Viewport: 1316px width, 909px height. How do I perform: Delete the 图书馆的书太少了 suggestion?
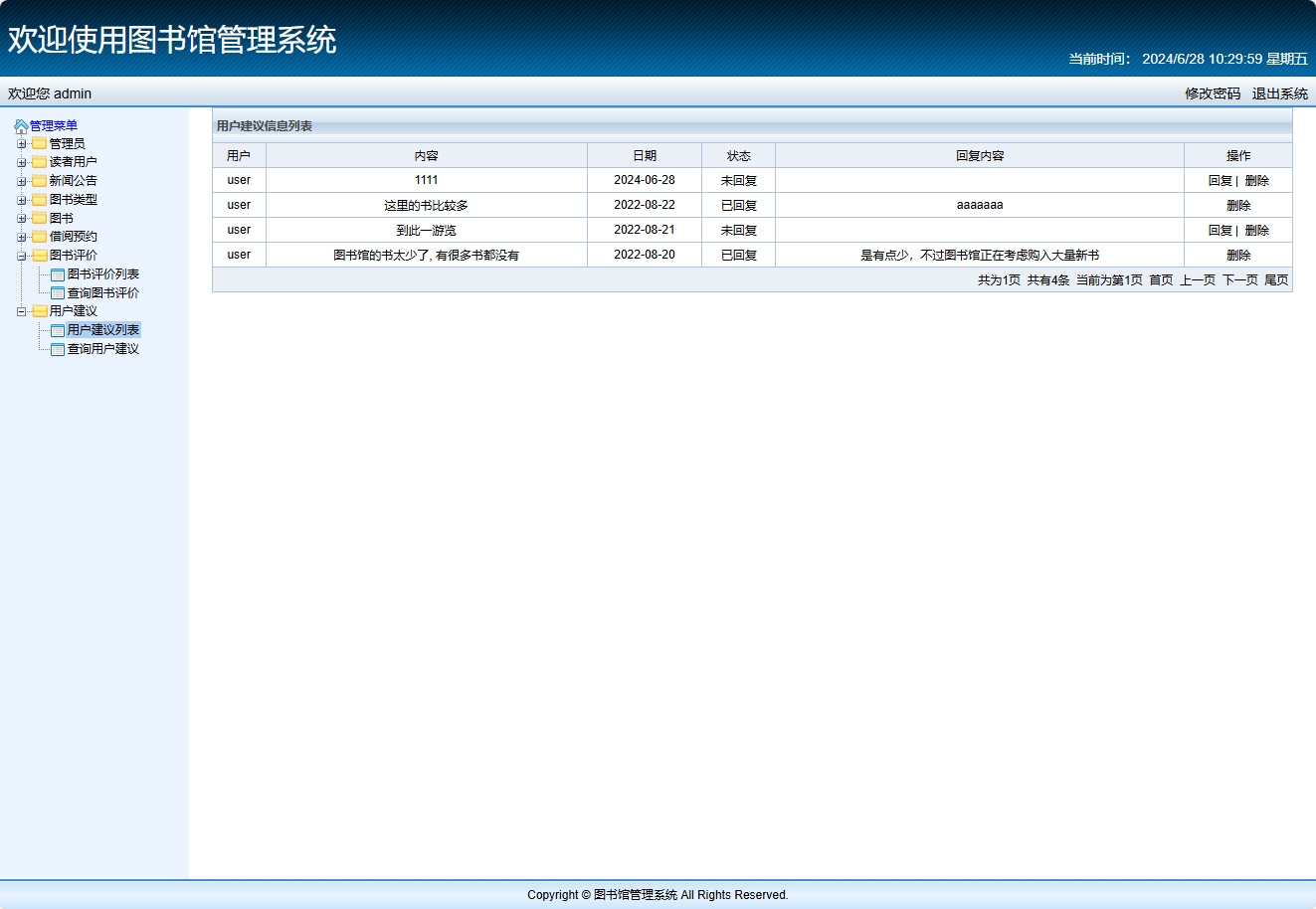(x=1238, y=256)
